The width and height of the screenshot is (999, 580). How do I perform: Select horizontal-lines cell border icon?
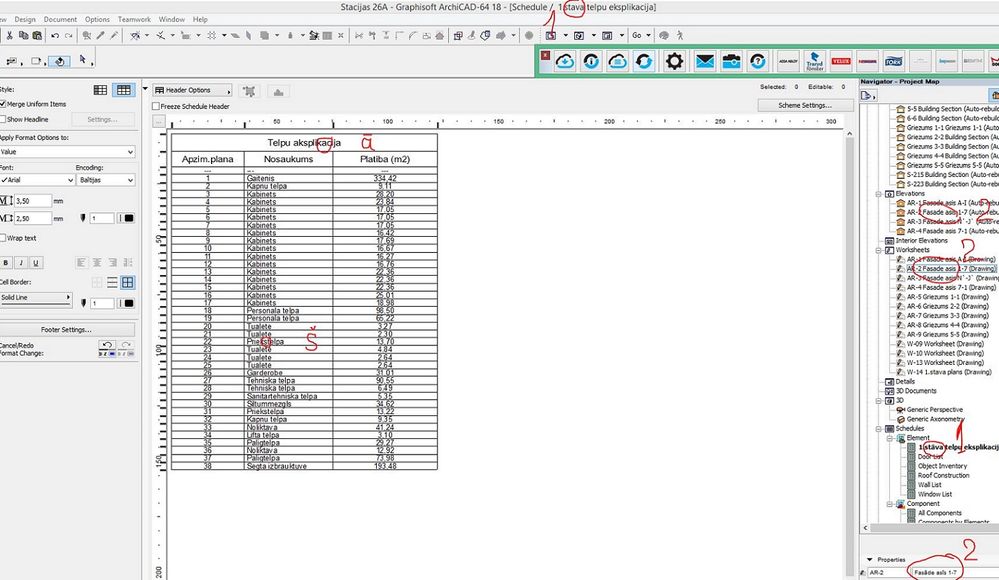click(112, 282)
